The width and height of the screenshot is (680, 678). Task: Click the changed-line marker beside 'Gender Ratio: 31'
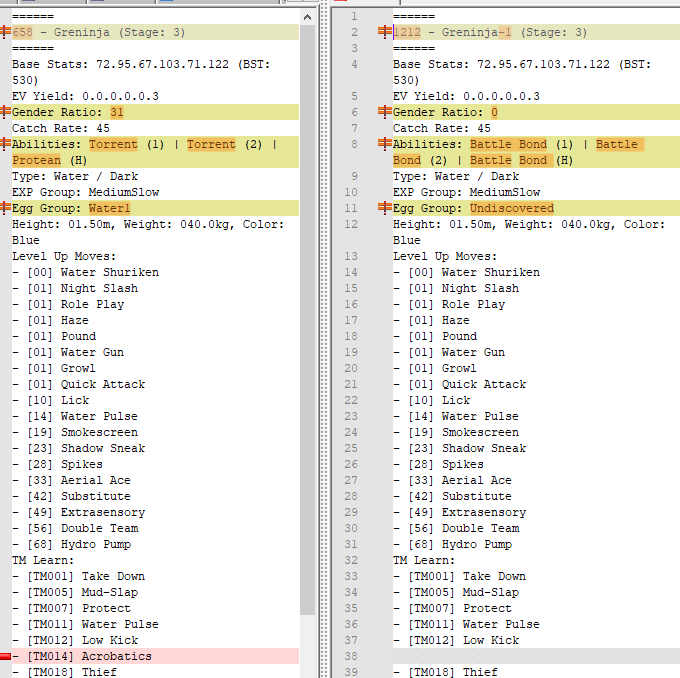tap(5, 112)
